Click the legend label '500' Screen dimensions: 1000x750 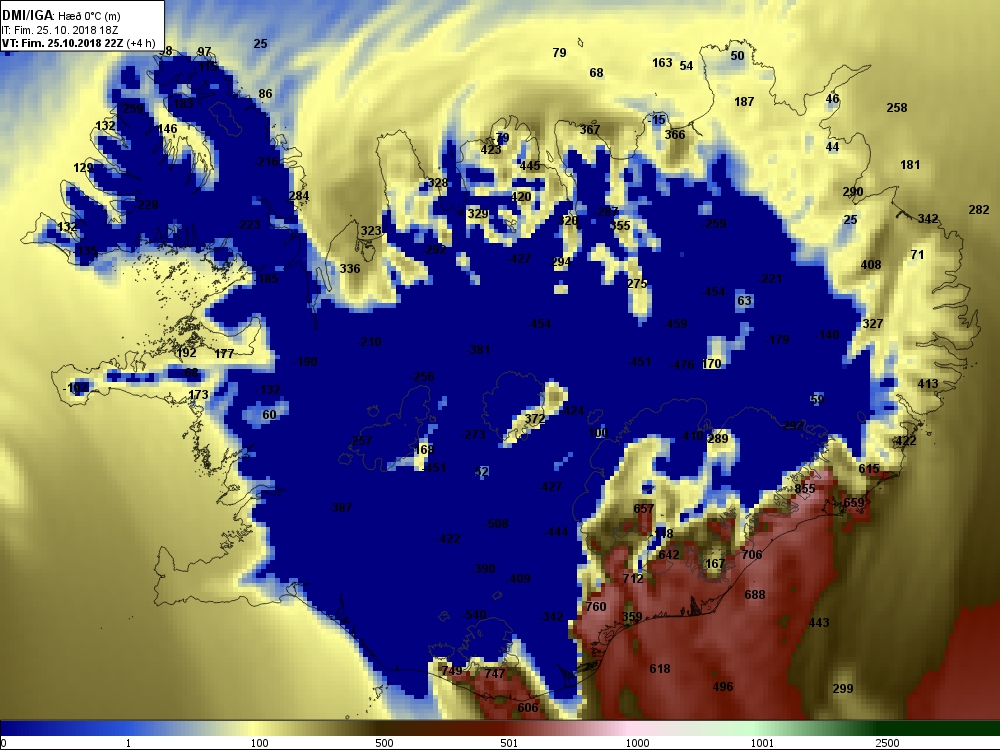(385, 743)
